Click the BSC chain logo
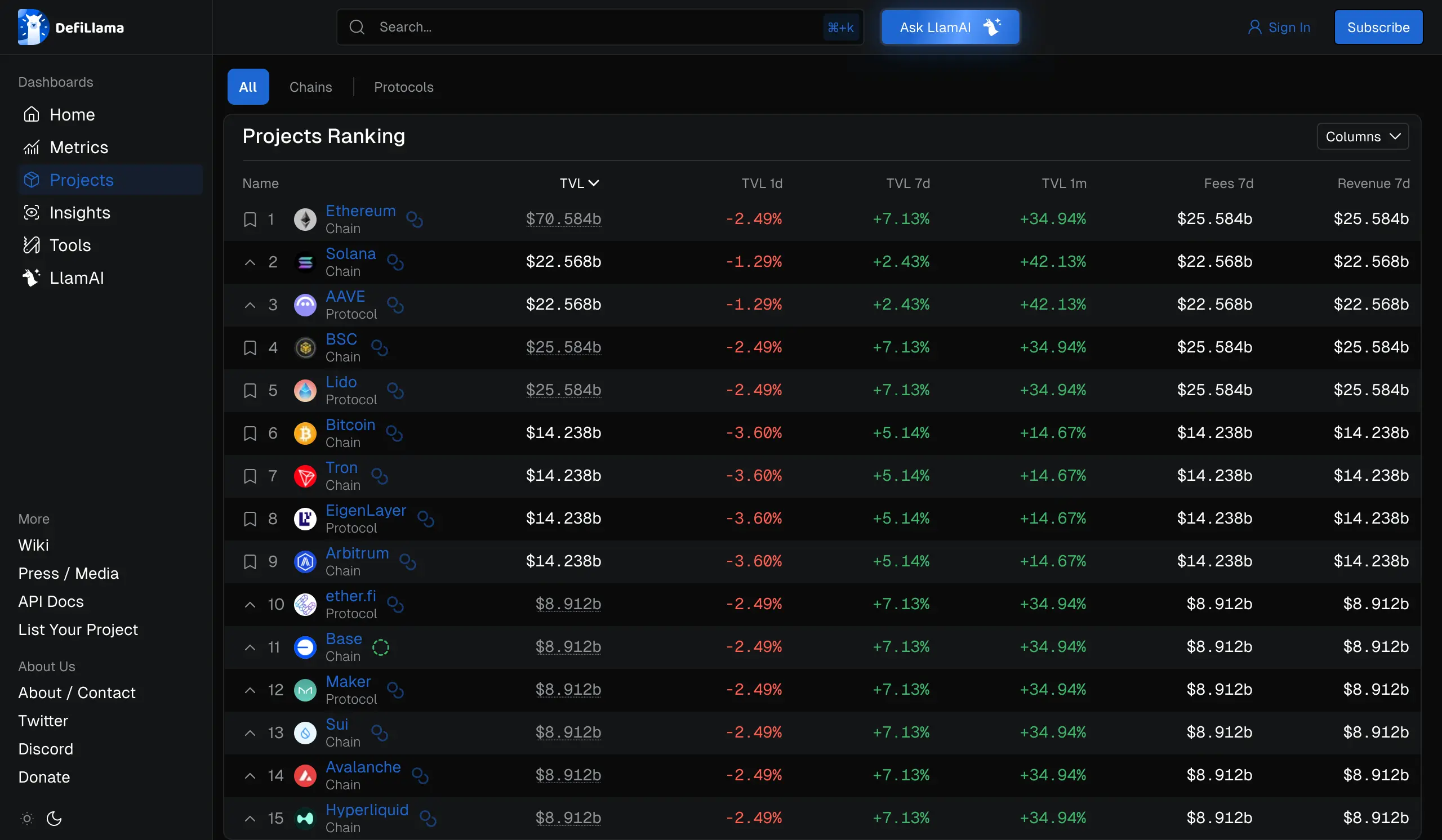1442x840 pixels. coord(305,348)
